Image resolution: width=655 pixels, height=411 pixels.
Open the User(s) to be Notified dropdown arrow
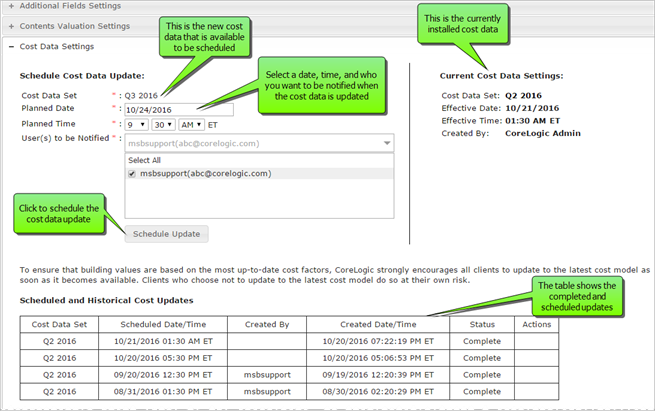[387, 144]
